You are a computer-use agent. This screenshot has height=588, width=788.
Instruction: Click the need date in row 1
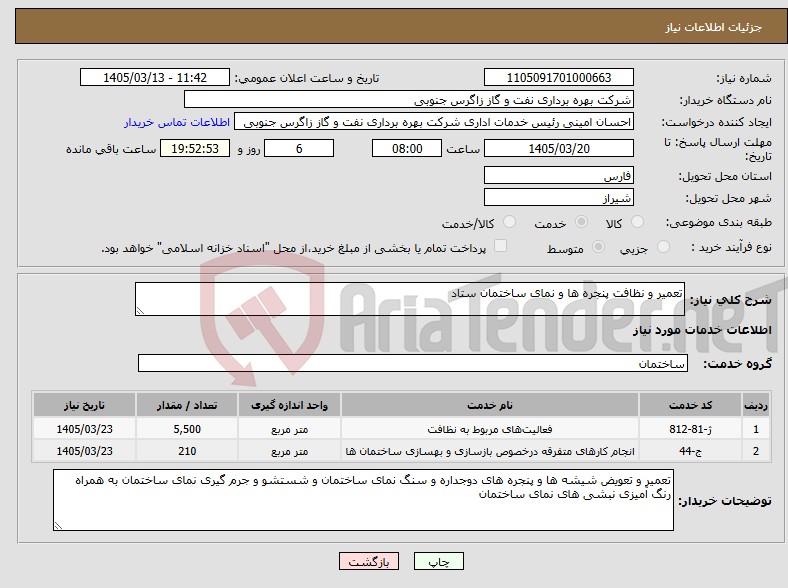pos(84,429)
